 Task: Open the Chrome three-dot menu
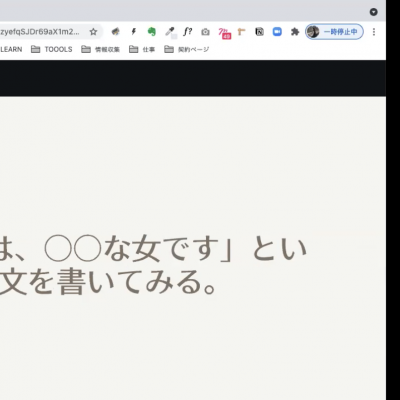coord(374,32)
